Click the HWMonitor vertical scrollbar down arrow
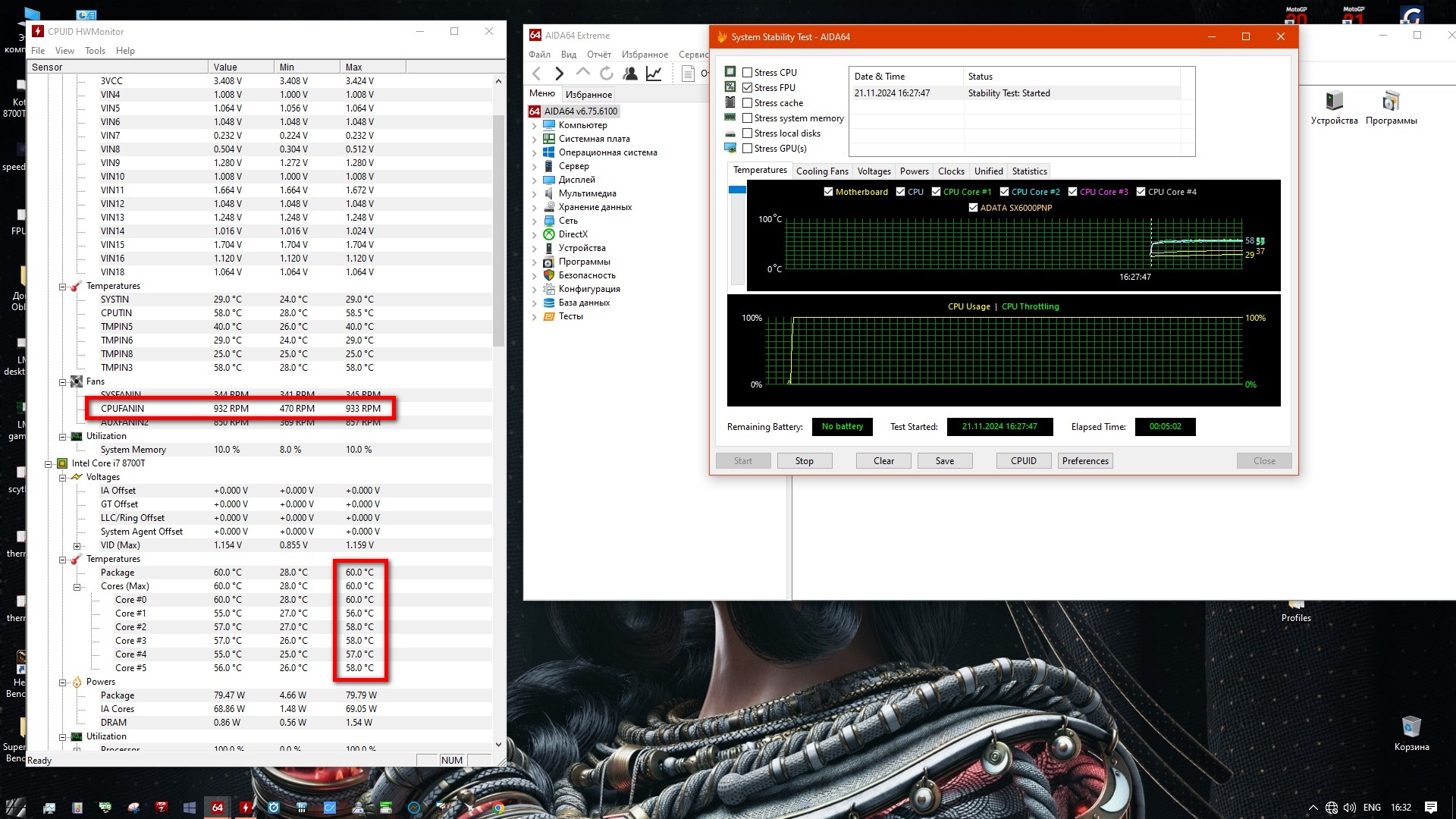 [x=498, y=745]
